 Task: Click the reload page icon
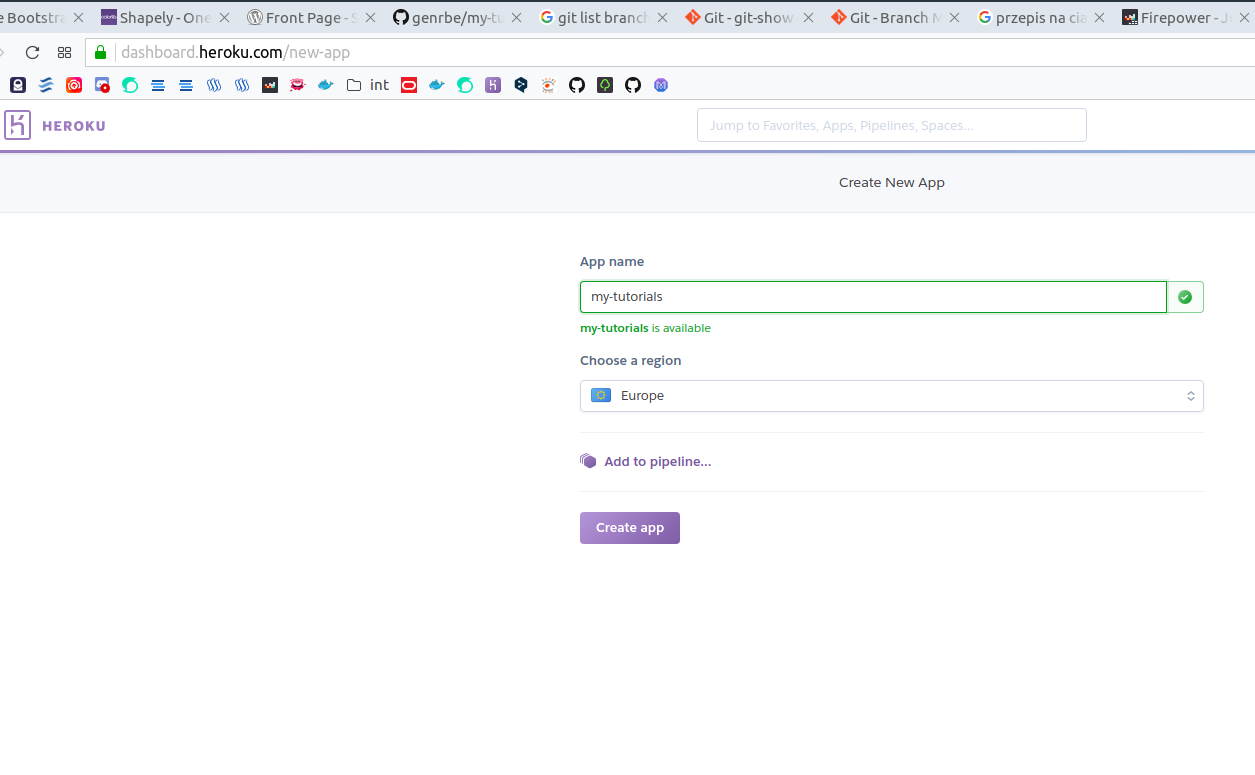pos(32,53)
